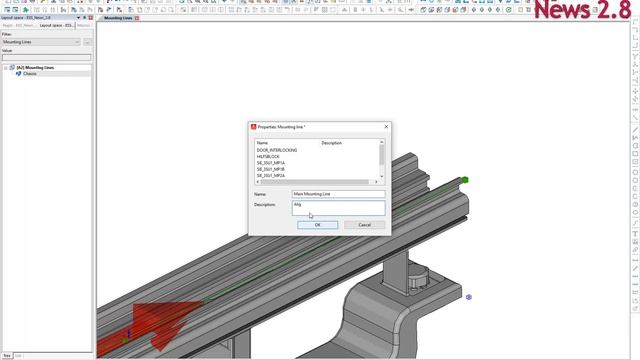The height and width of the screenshot is (360, 640).
Task: Click the list scroll-right arrow
Action: pyautogui.click(x=376, y=182)
